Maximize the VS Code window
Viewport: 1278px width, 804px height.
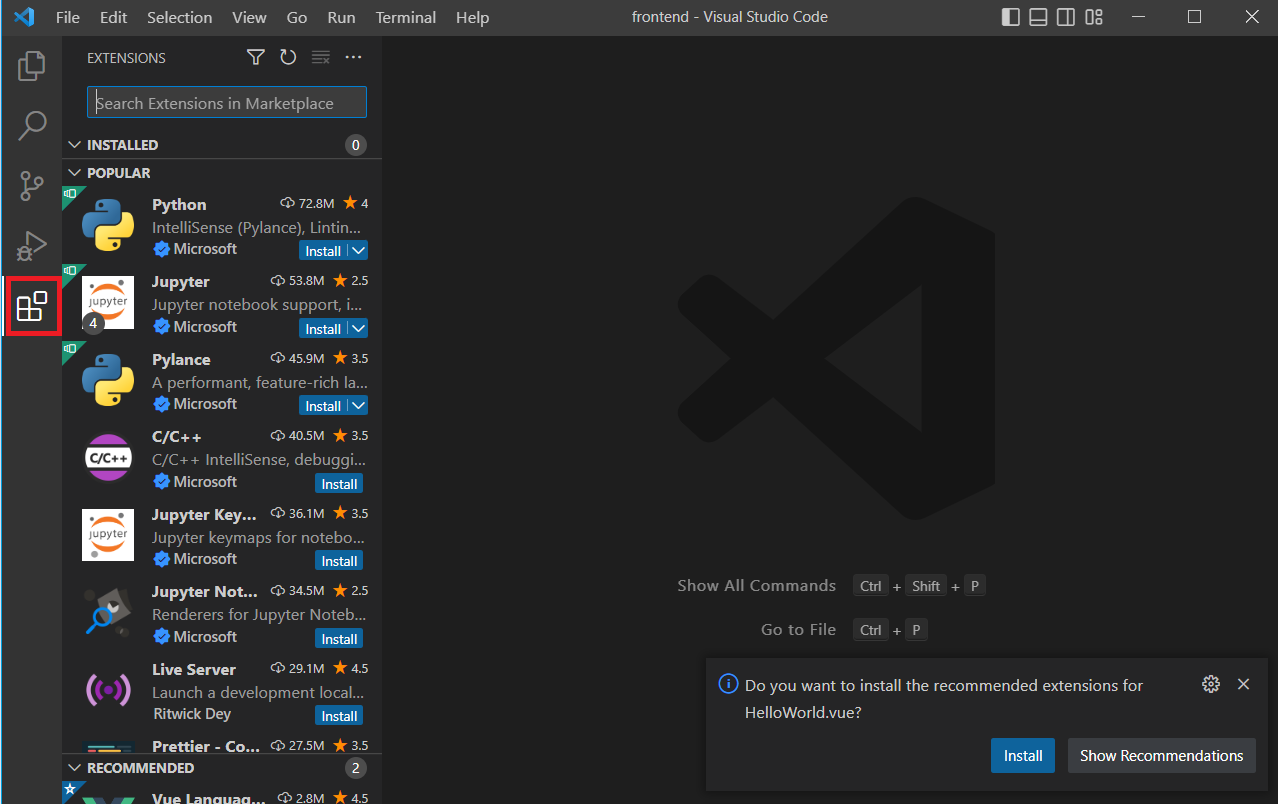(1194, 17)
